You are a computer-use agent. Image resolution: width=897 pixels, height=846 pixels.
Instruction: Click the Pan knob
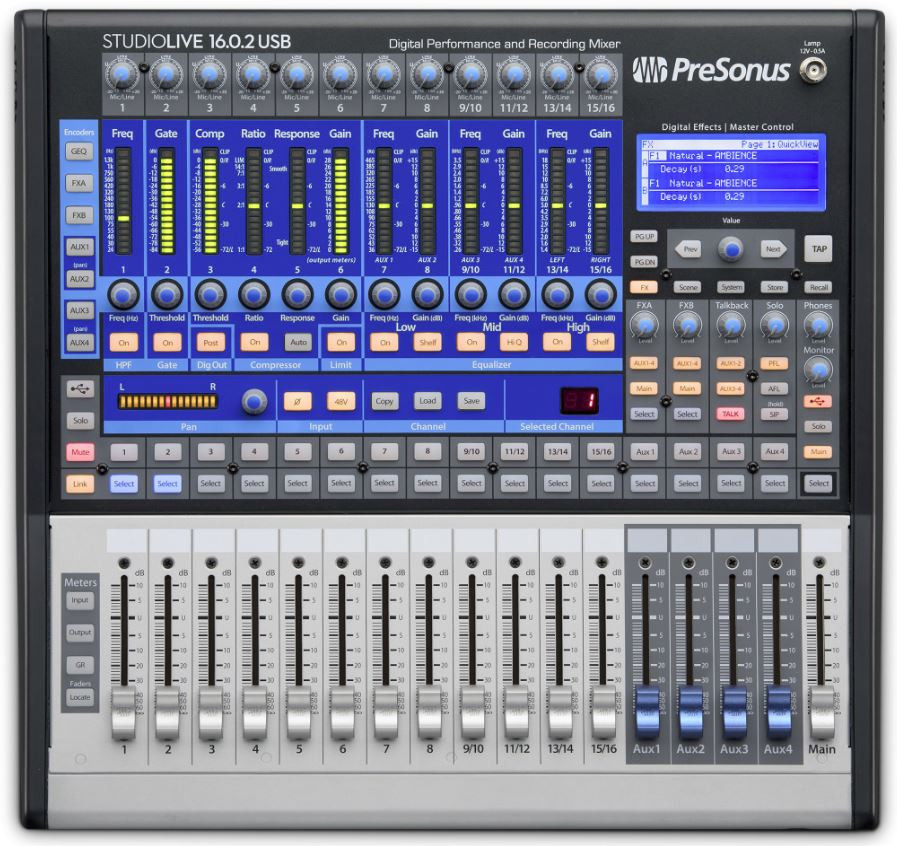tap(255, 401)
